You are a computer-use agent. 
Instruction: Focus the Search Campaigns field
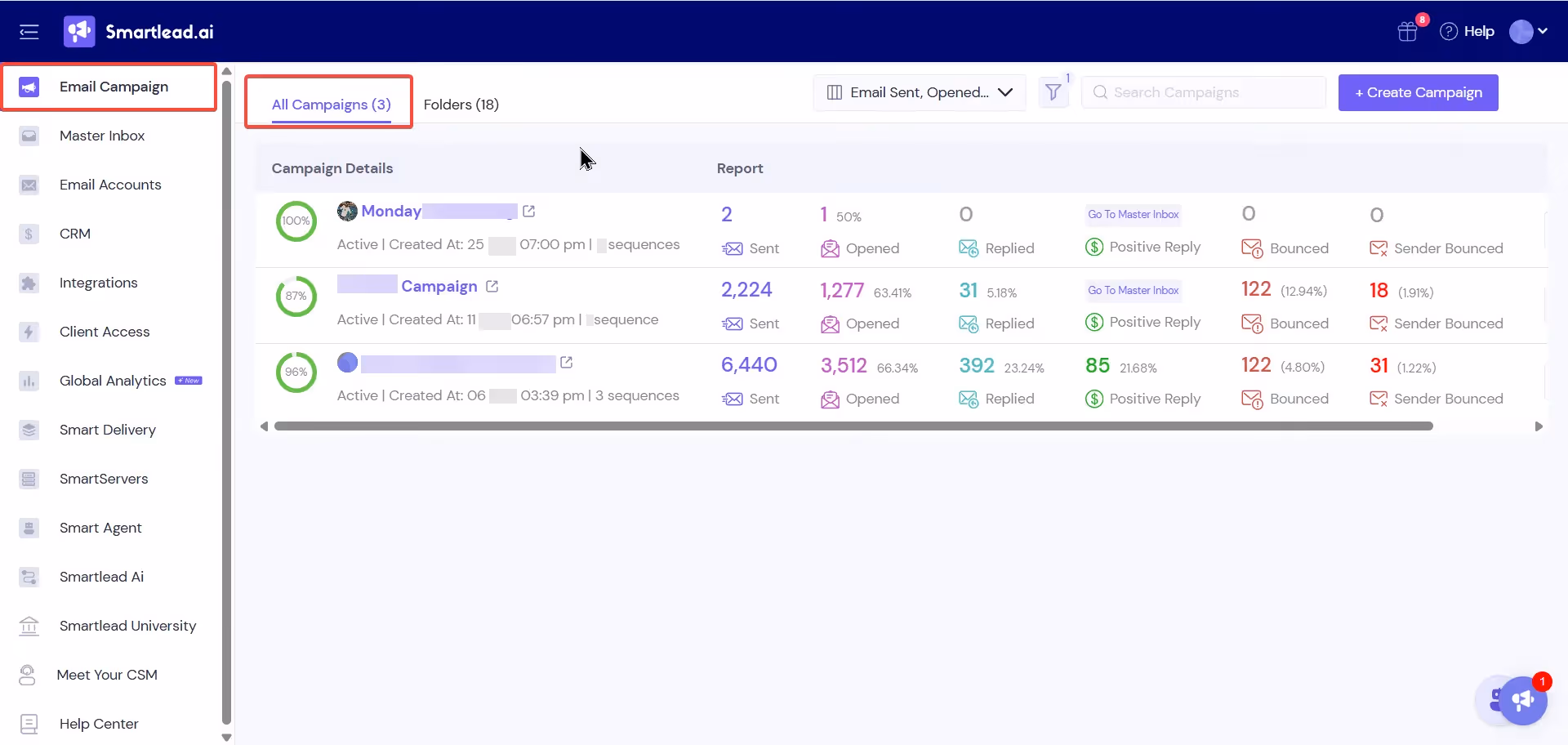click(1204, 92)
